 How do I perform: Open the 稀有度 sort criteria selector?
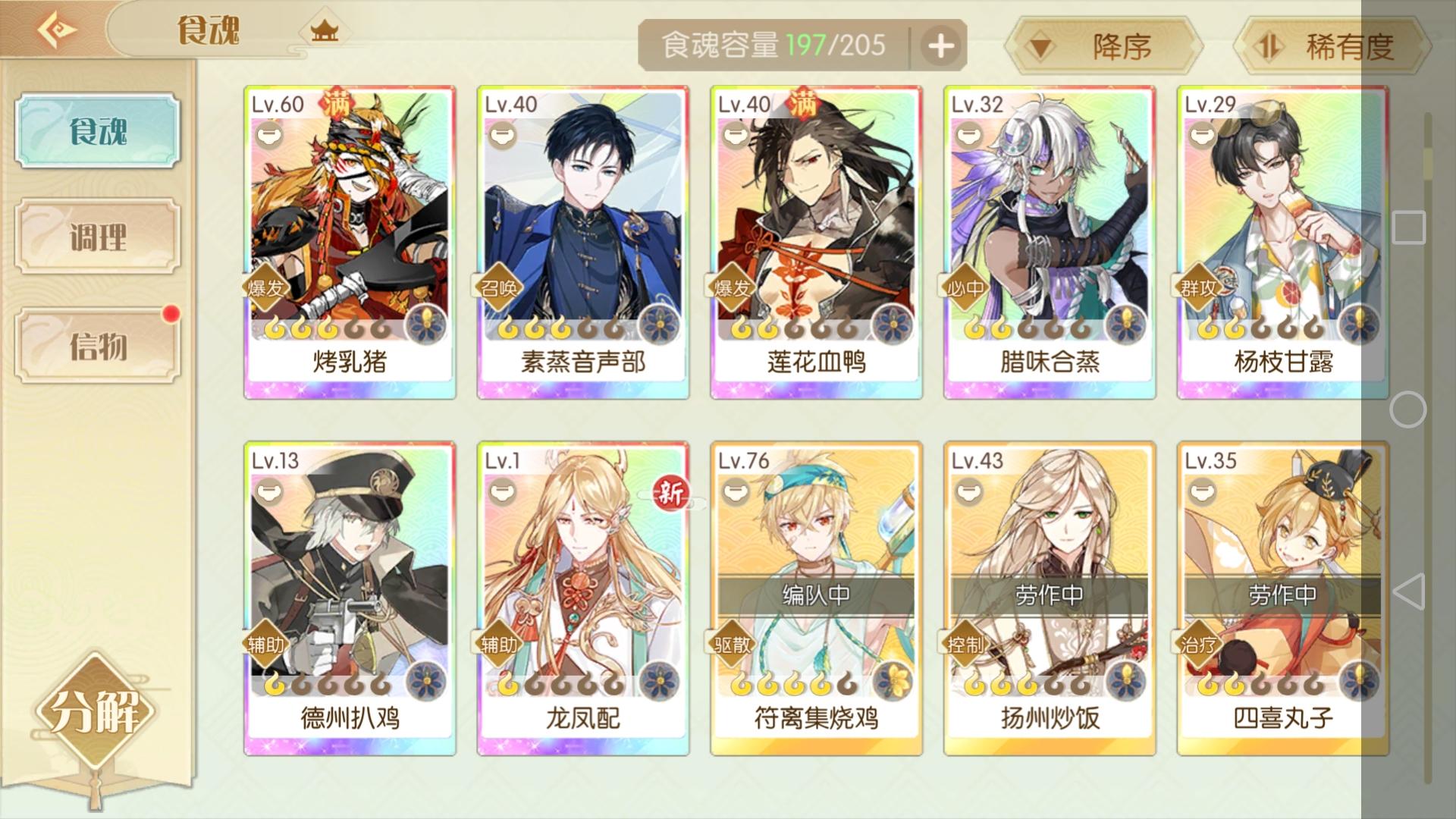(x=1332, y=46)
